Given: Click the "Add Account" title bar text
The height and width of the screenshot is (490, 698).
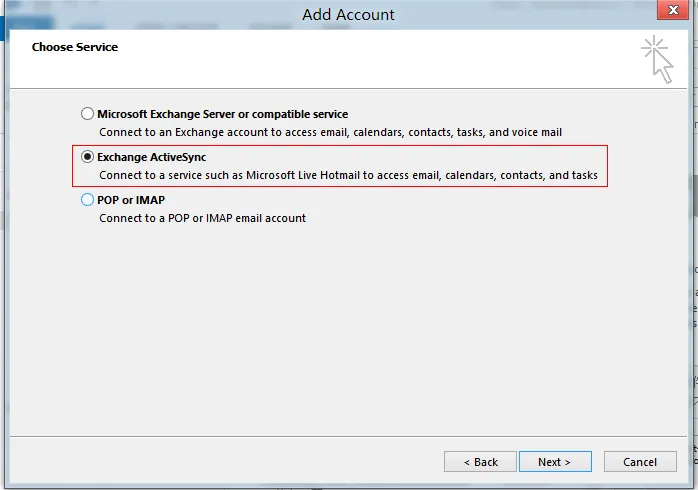Looking at the screenshot, I should pyautogui.click(x=348, y=15).
